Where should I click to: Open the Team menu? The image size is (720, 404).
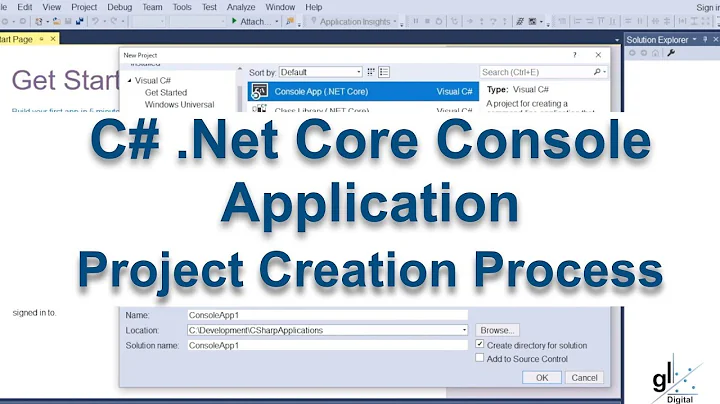pos(152,7)
